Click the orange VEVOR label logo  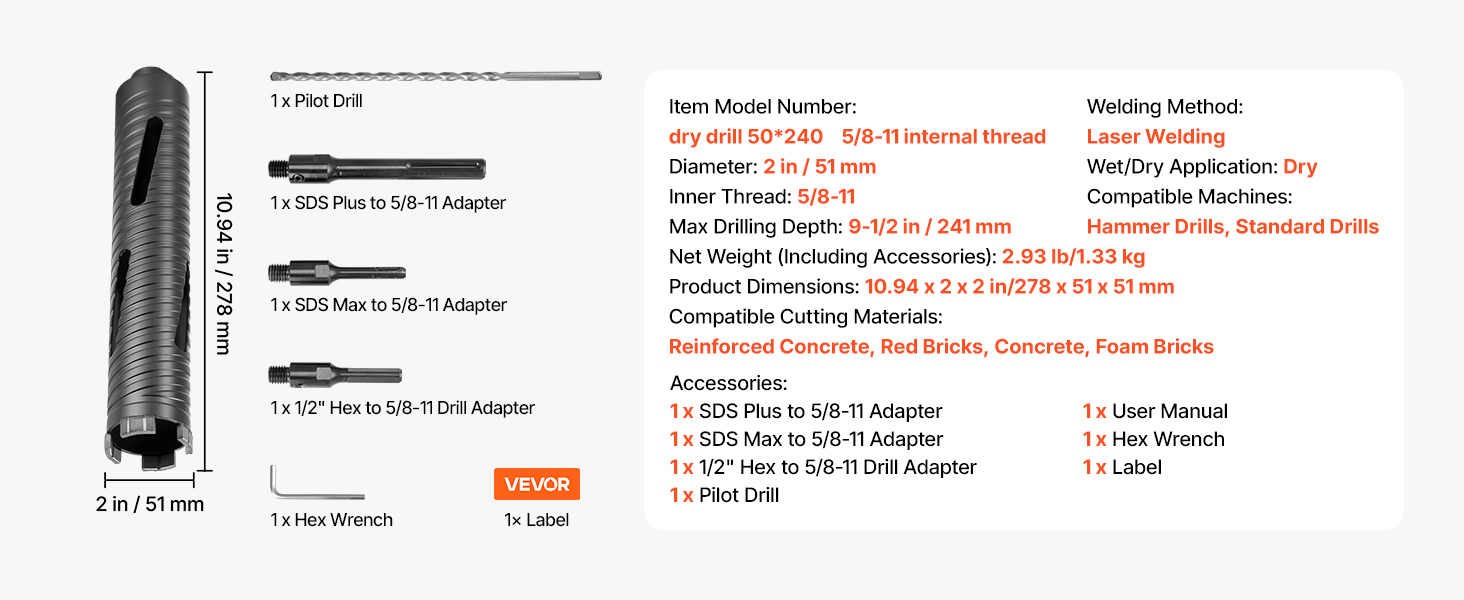pos(537,484)
